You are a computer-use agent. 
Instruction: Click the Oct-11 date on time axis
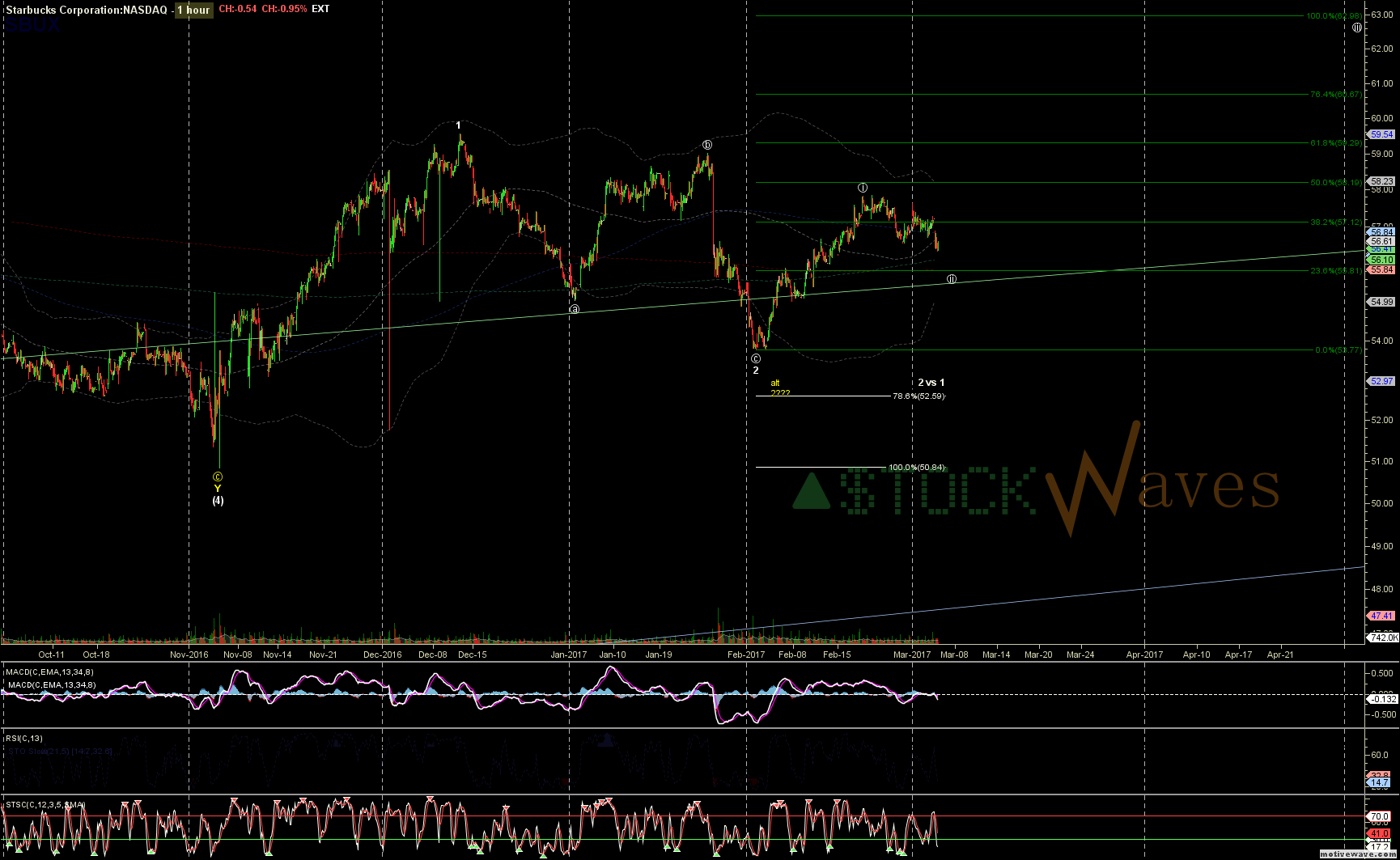[x=51, y=655]
